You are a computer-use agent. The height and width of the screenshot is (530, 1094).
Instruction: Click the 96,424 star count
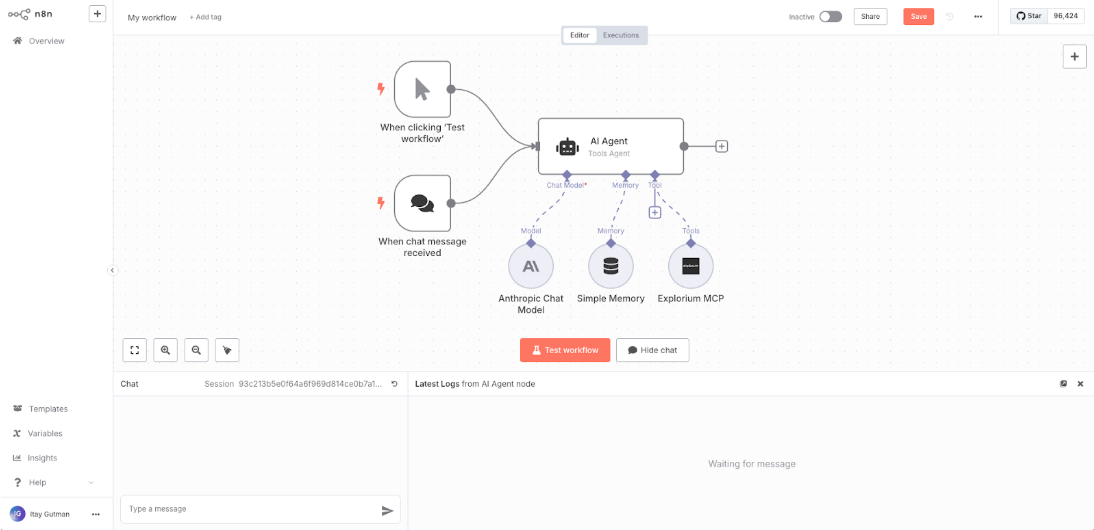1065,15
